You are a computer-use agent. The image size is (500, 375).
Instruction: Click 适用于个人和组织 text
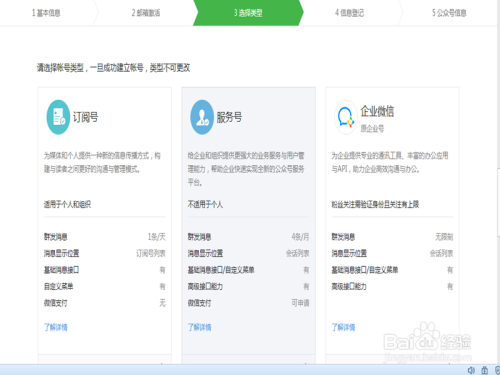coord(67,204)
